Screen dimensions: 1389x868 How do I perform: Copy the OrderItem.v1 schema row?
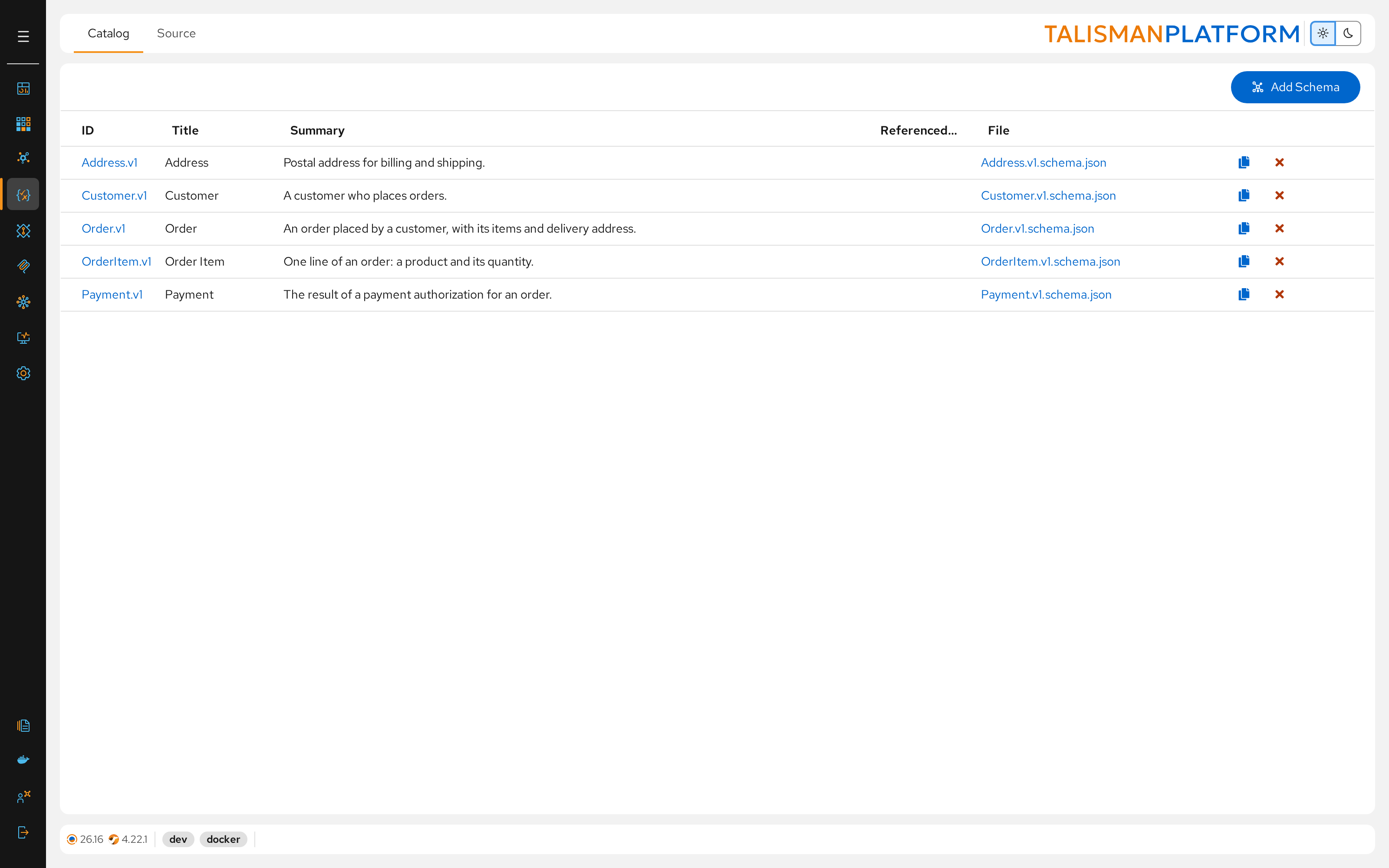point(1244,261)
